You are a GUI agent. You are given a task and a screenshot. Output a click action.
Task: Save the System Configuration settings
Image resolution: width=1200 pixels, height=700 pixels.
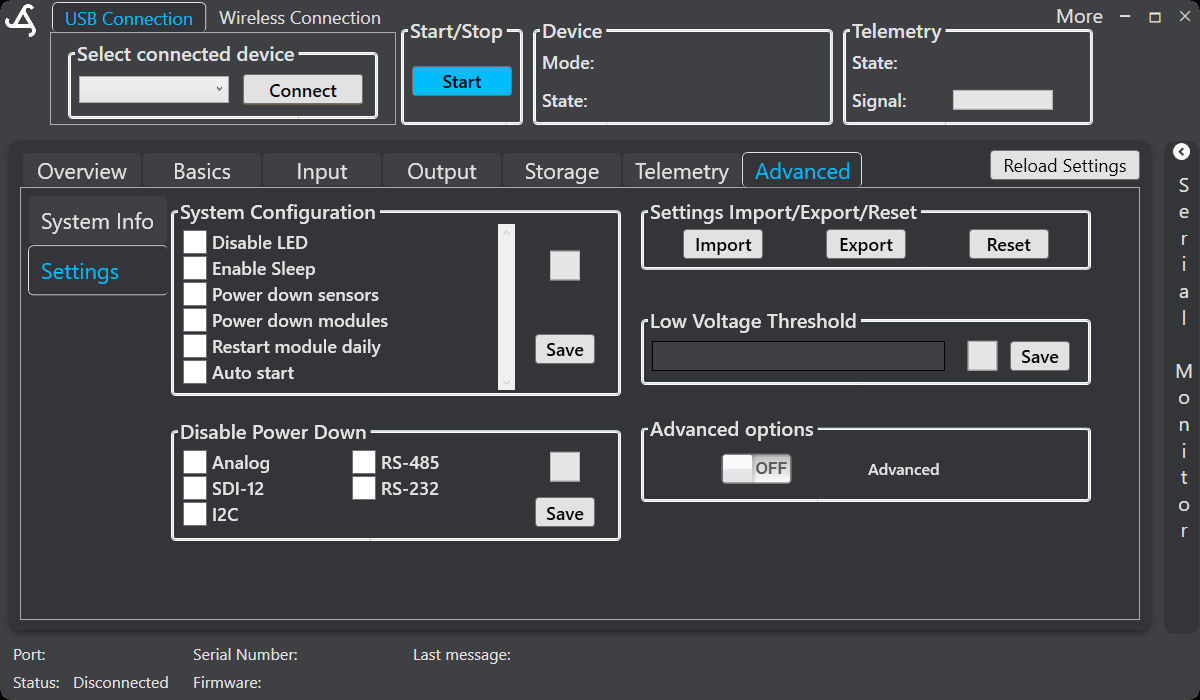pos(565,350)
